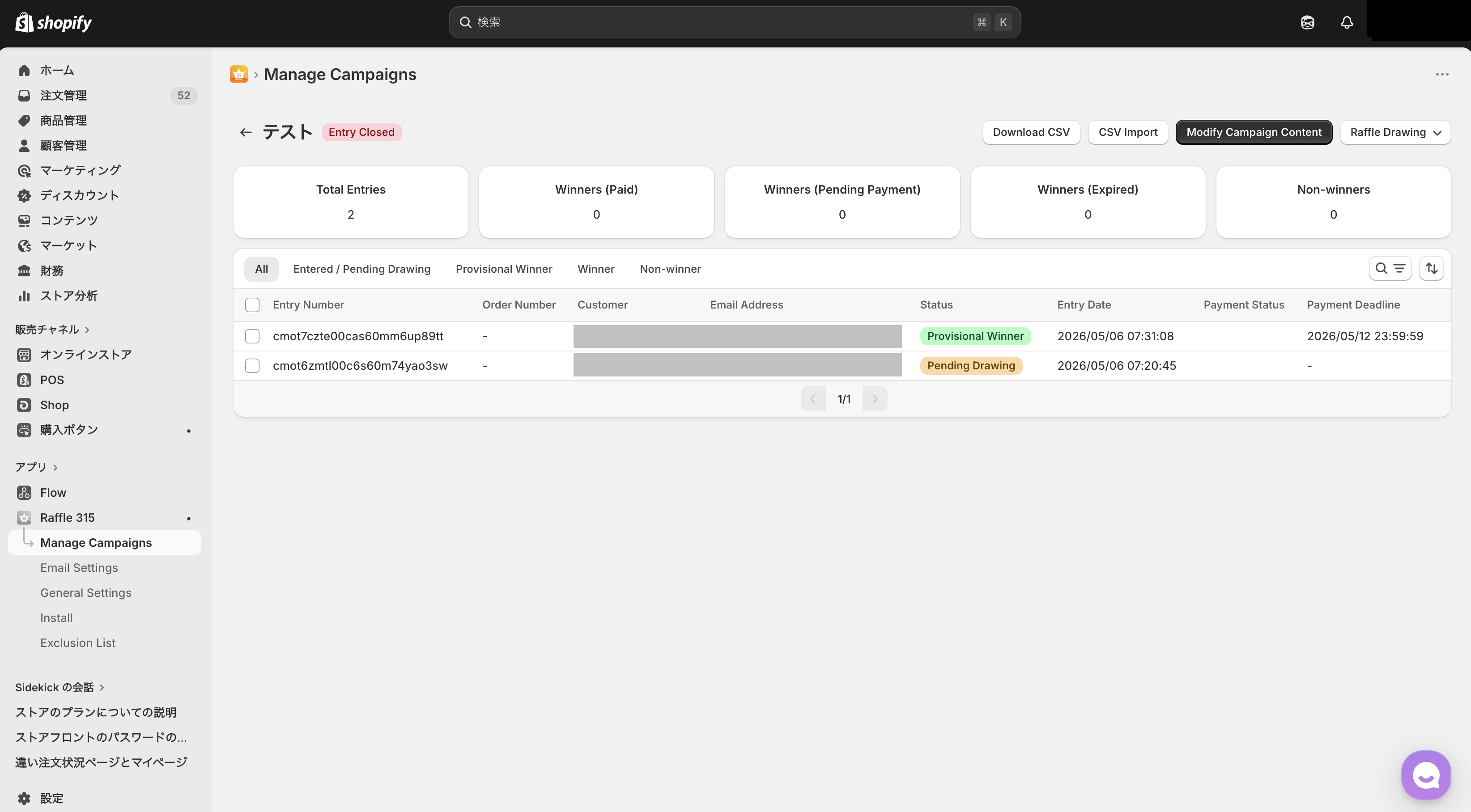Click the Raffle app crown icon in breadcrumb
This screenshot has width=1471, height=812.
tap(239, 74)
